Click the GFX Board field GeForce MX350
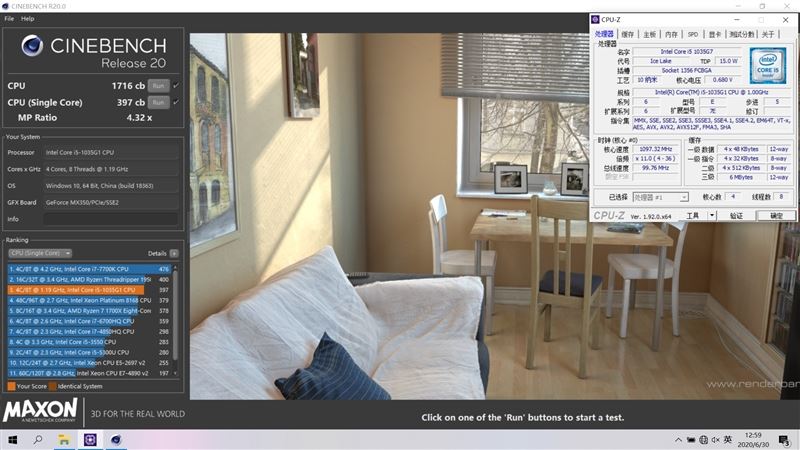The height and width of the screenshot is (450, 800). 111,202
